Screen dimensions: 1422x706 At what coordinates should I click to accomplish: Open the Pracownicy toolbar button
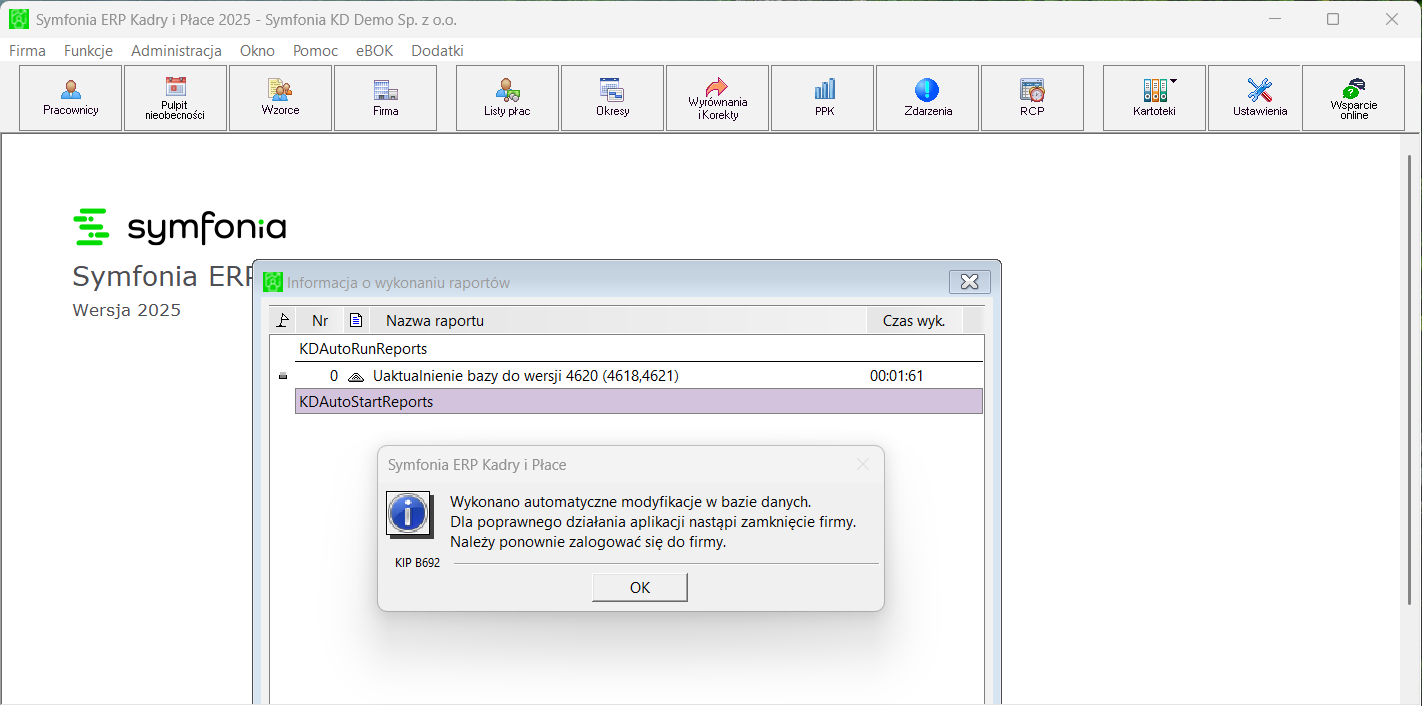coord(71,98)
